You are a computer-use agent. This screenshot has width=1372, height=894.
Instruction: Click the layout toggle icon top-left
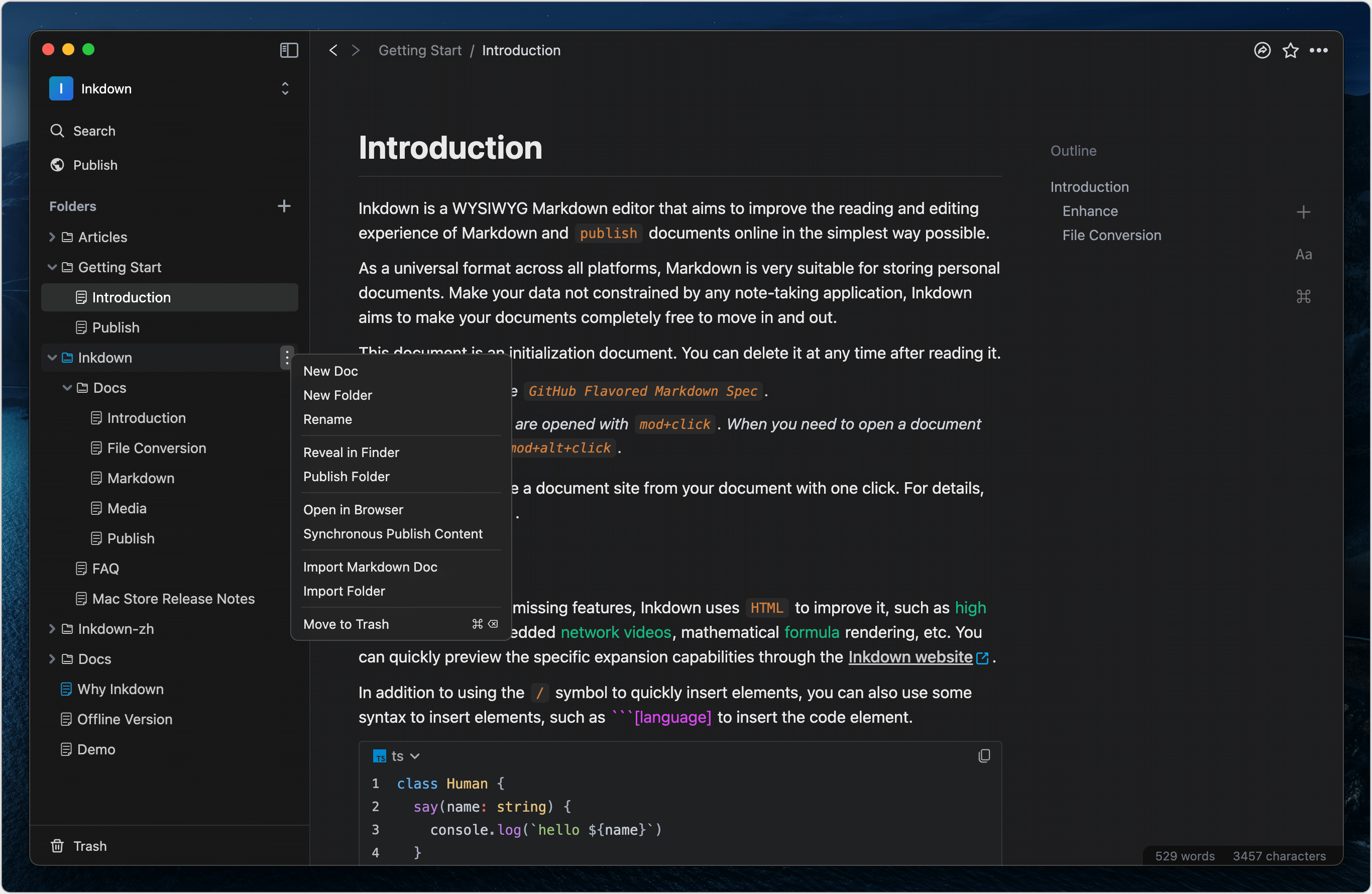coord(289,50)
